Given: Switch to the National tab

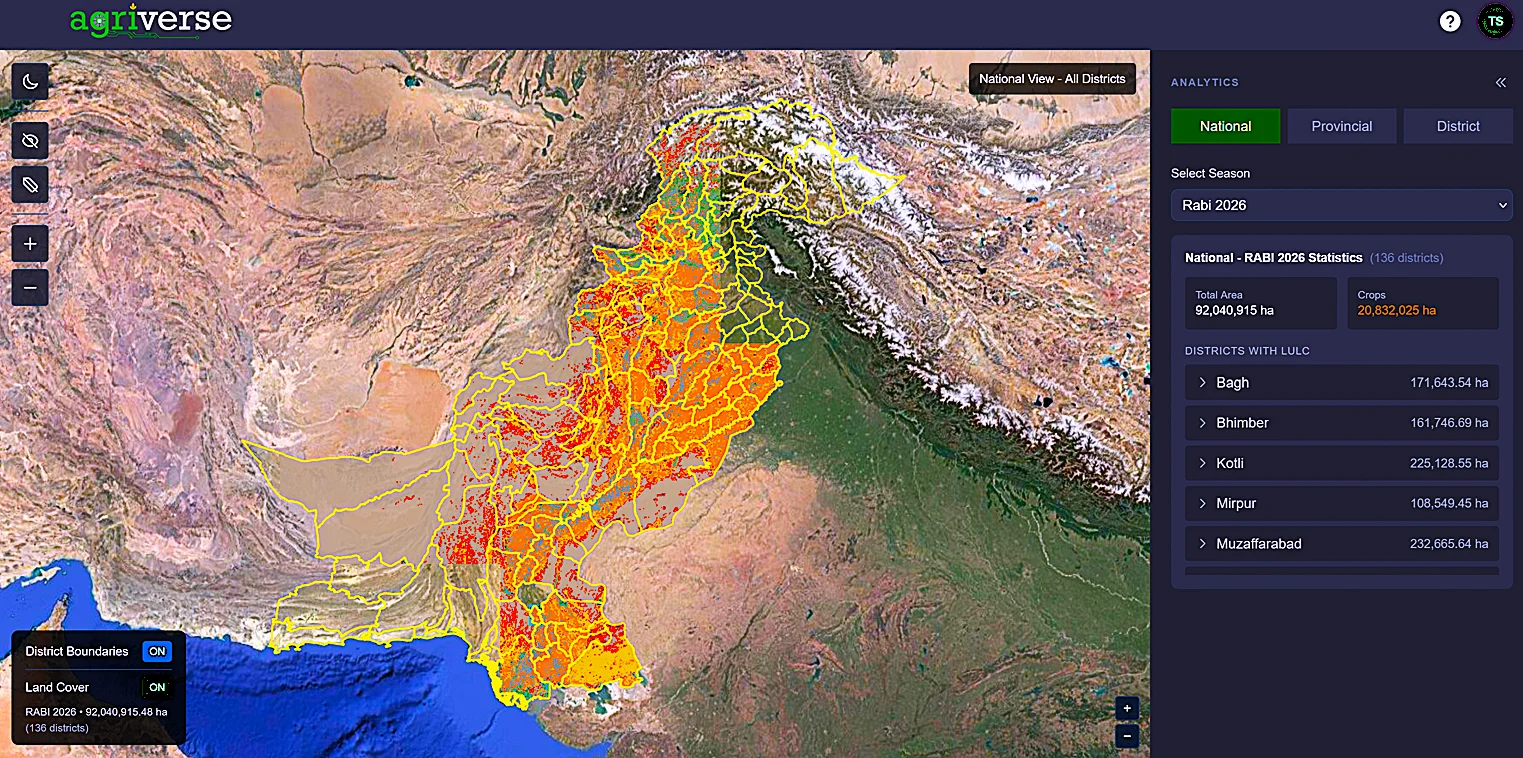Looking at the screenshot, I should pos(1226,126).
